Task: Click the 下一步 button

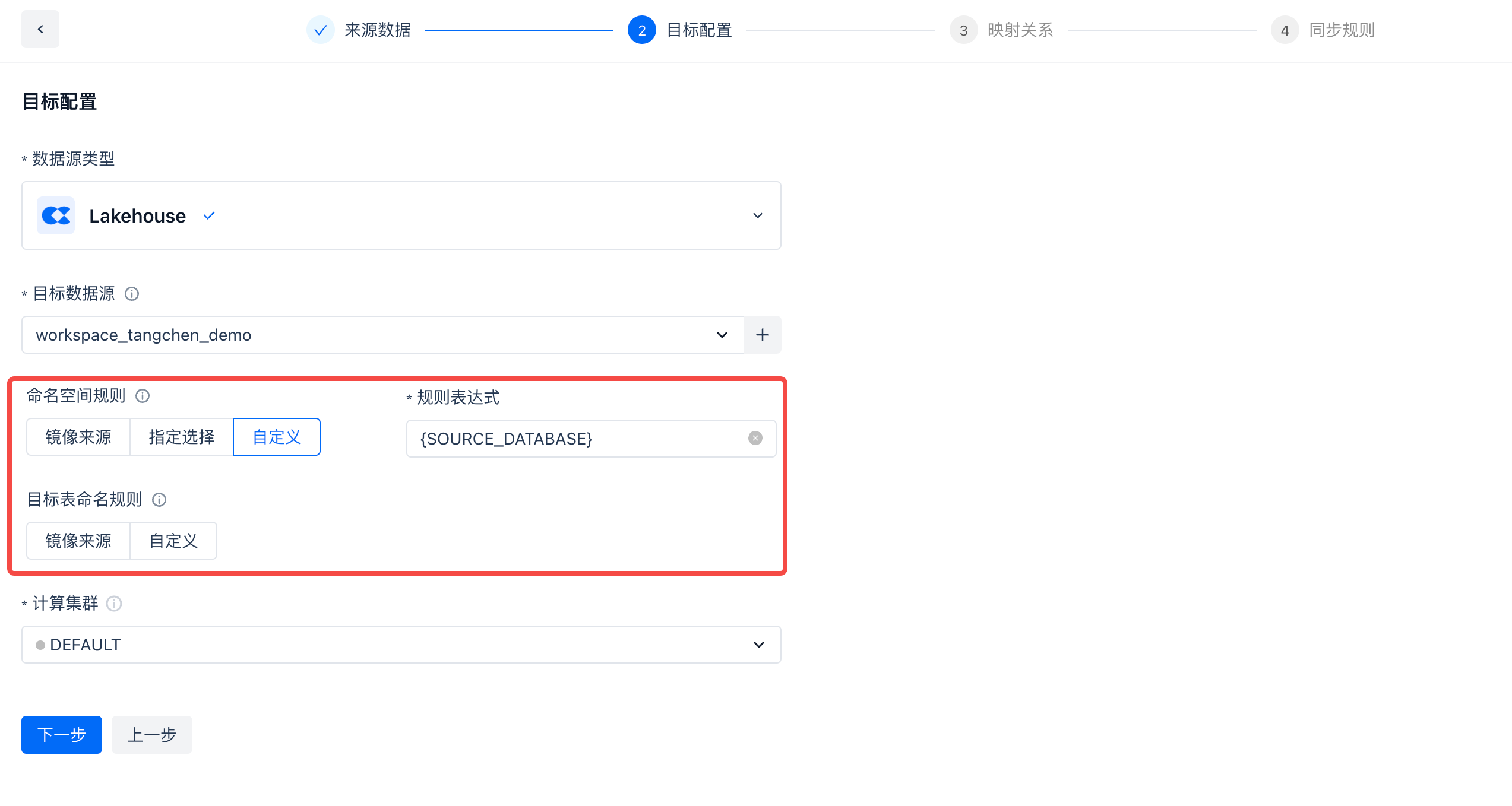Action: coord(62,735)
